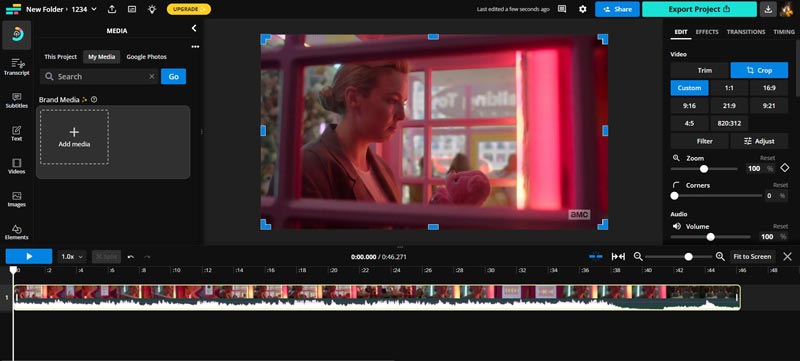Expand the project name 1234 dropdown
Image resolution: width=800 pixels, height=361 pixels.
click(x=84, y=9)
